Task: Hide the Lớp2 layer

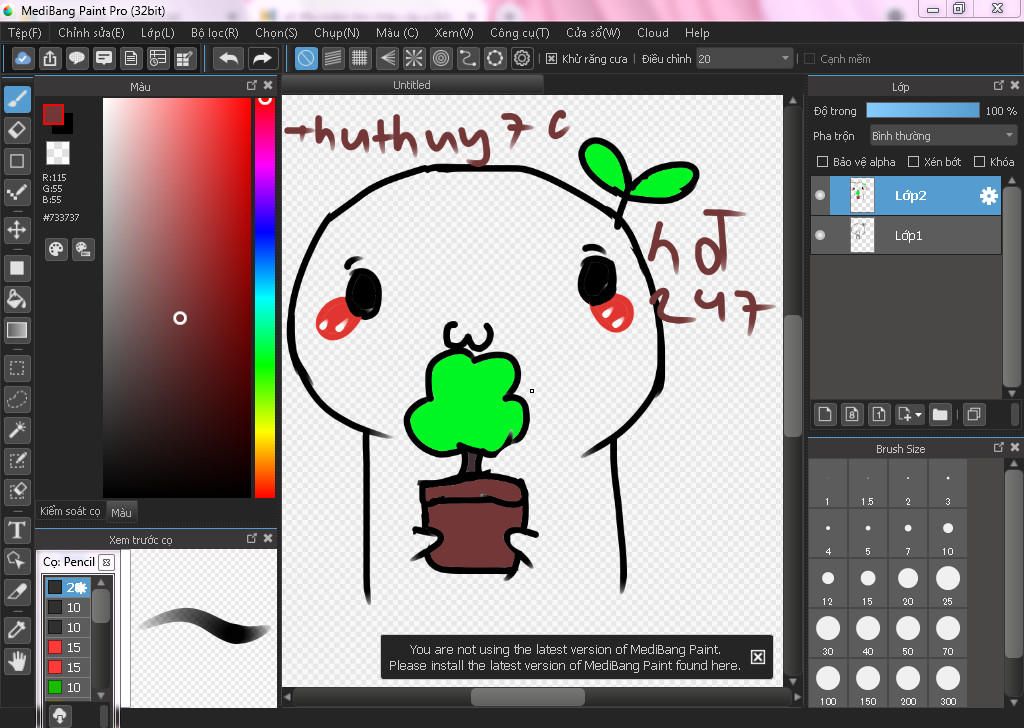Action: (x=820, y=195)
